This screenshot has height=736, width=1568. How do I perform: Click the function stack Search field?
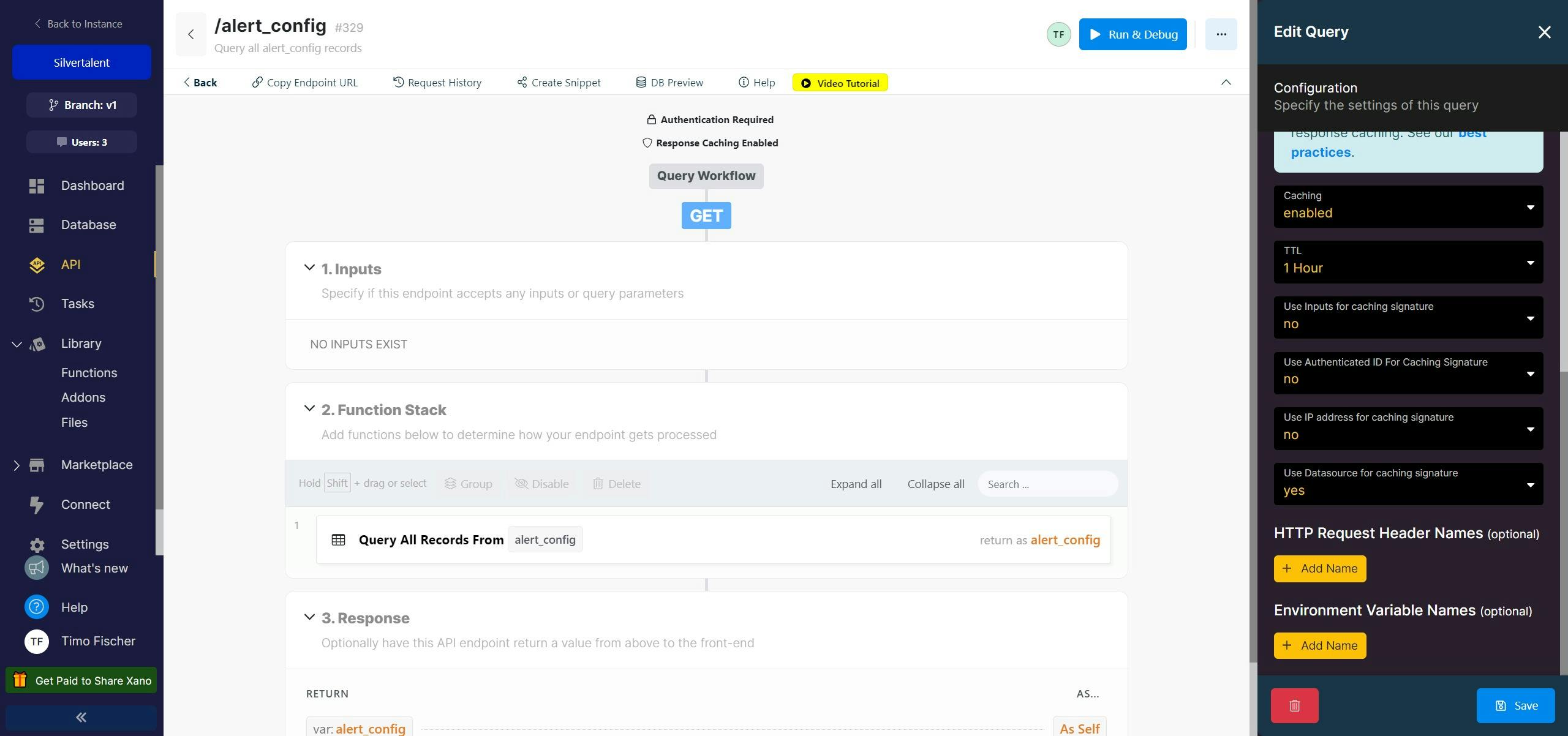coord(1047,484)
